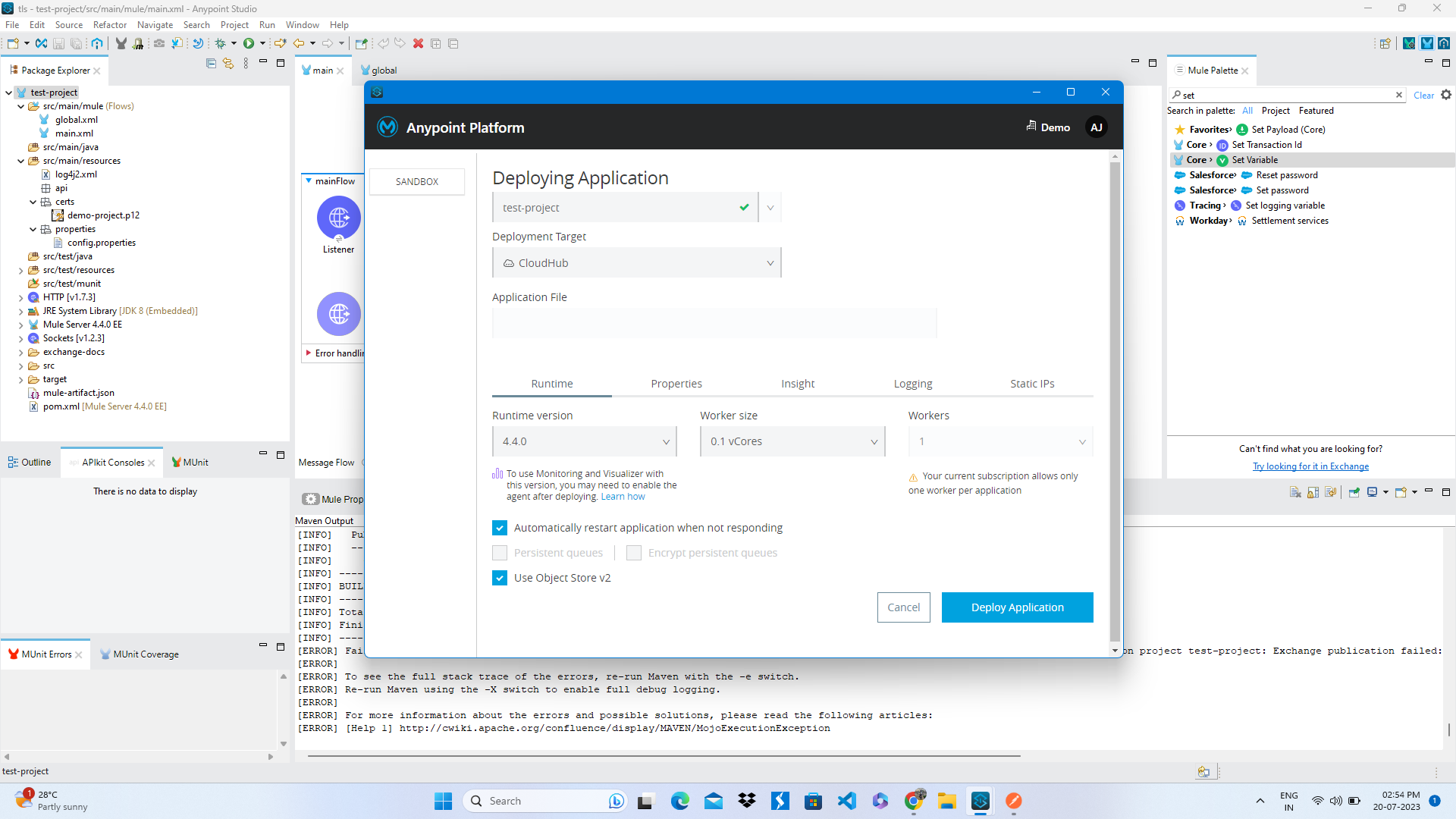
Task: Click Try looking for it in Exchange link
Action: tap(1310, 466)
